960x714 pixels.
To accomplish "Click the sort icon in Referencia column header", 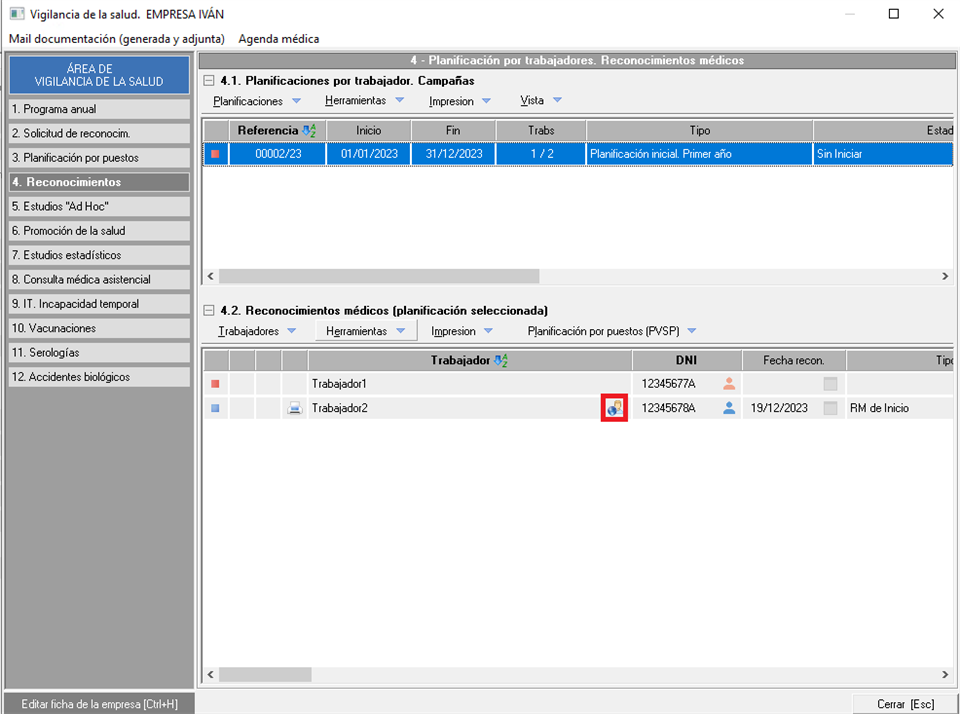I will (x=309, y=130).
